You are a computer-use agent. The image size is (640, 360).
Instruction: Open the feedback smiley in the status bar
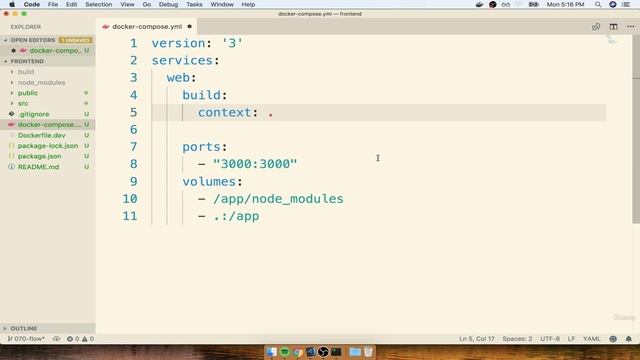pyautogui.click(x=613, y=339)
